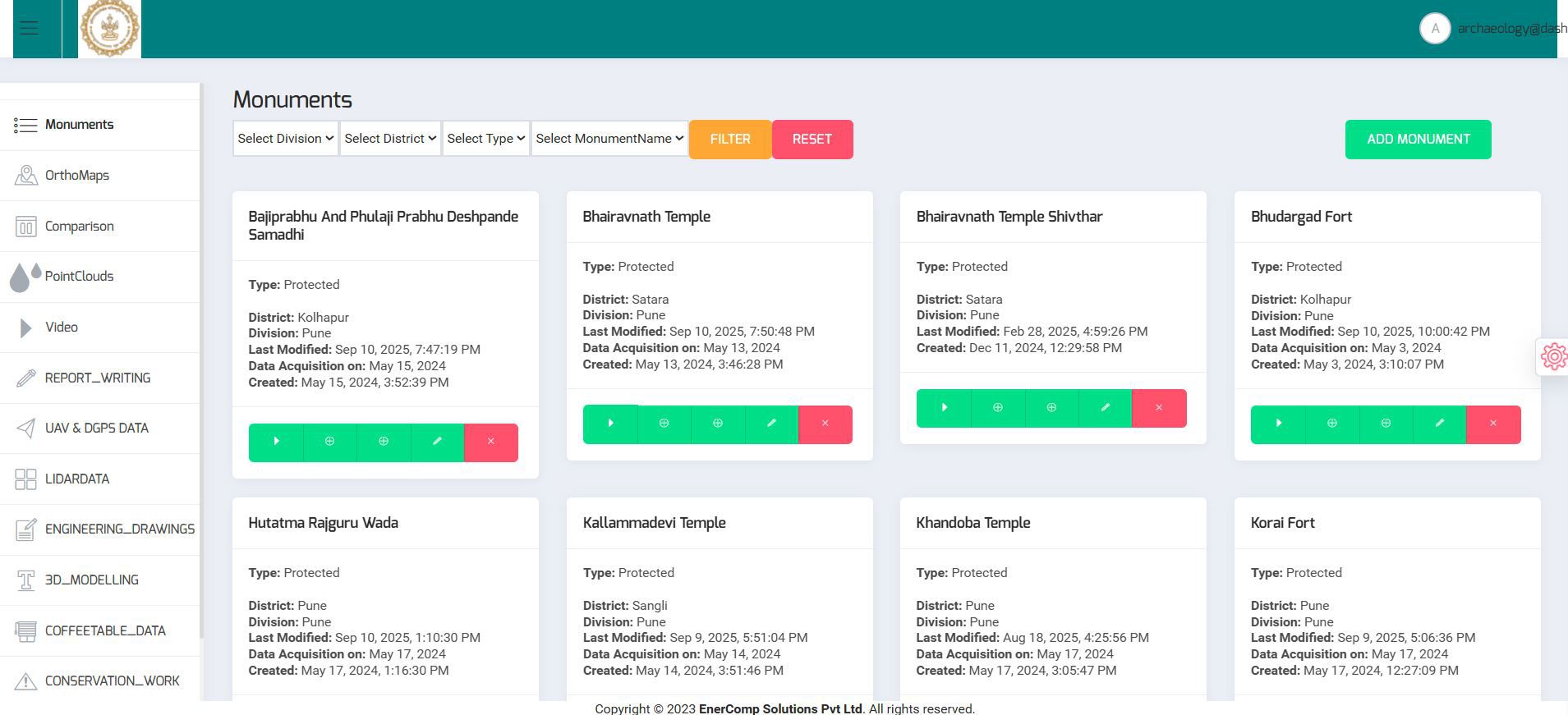Click first crosshair icon on Bajiprabhu Samadhi card
The height and width of the screenshot is (715, 1568).
329,442
